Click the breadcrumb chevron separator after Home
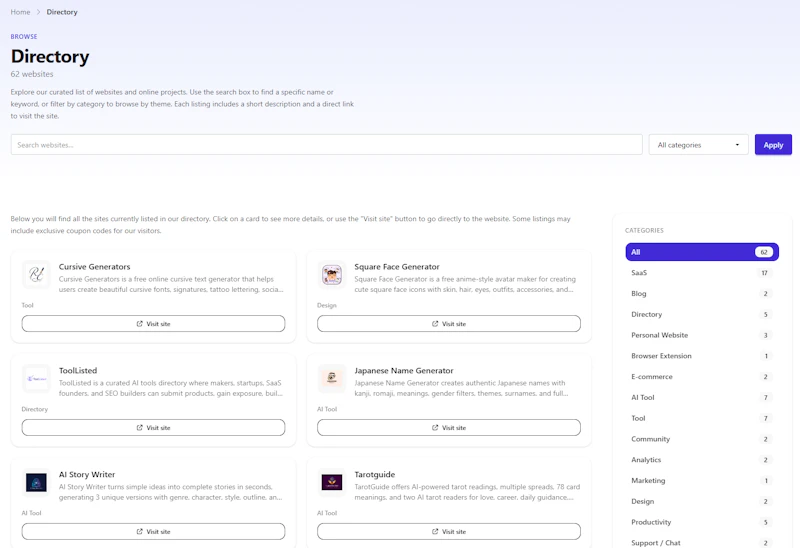 [x=38, y=12]
